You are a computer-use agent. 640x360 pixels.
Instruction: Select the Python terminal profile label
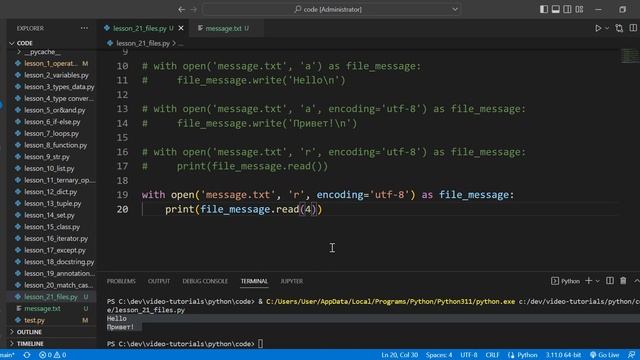[566, 281]
